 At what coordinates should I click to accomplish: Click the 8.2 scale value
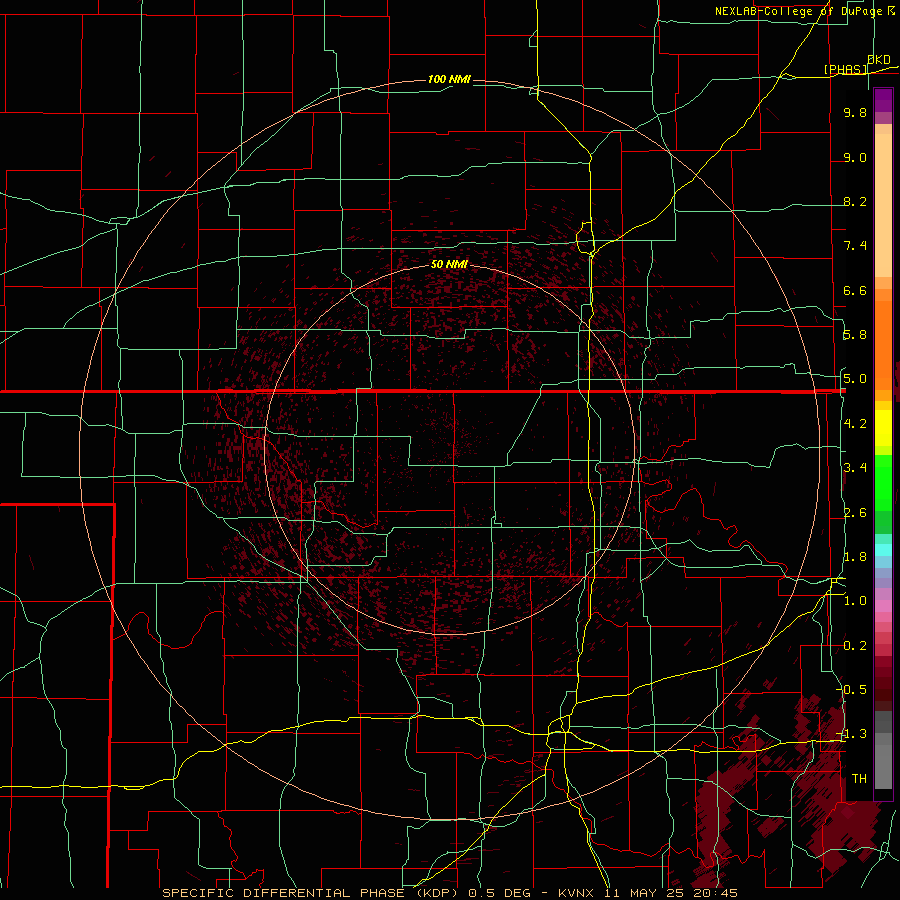855,201
